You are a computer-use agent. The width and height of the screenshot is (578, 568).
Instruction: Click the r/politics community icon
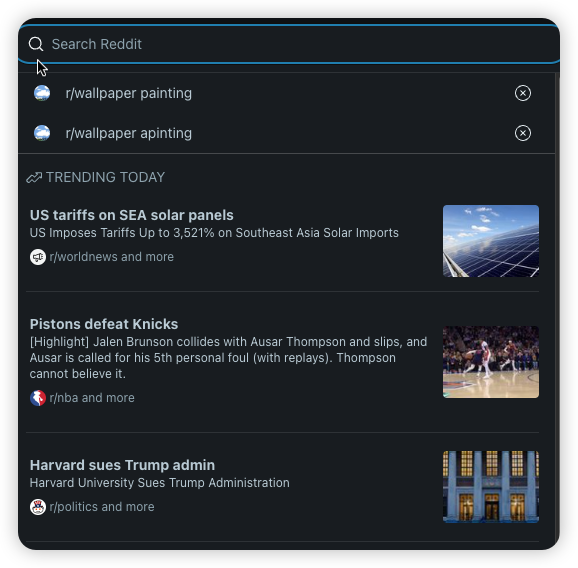pyautogui.click(x=38, y=507)
